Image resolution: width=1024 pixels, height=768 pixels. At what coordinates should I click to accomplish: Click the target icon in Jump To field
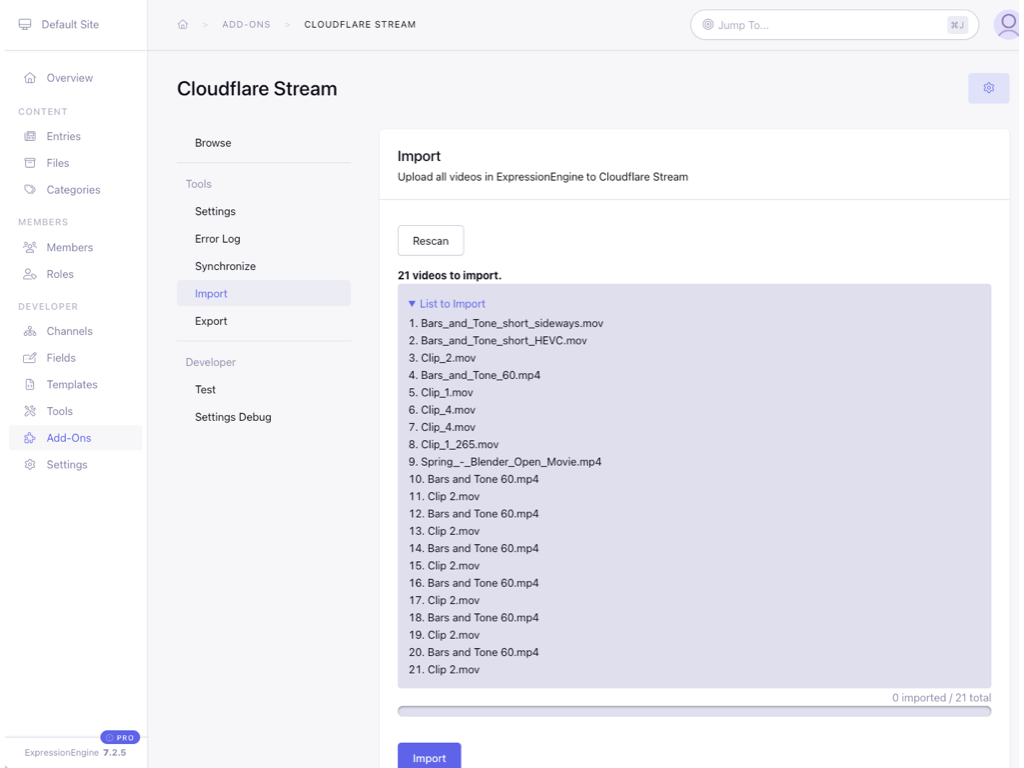click(707, 25)
